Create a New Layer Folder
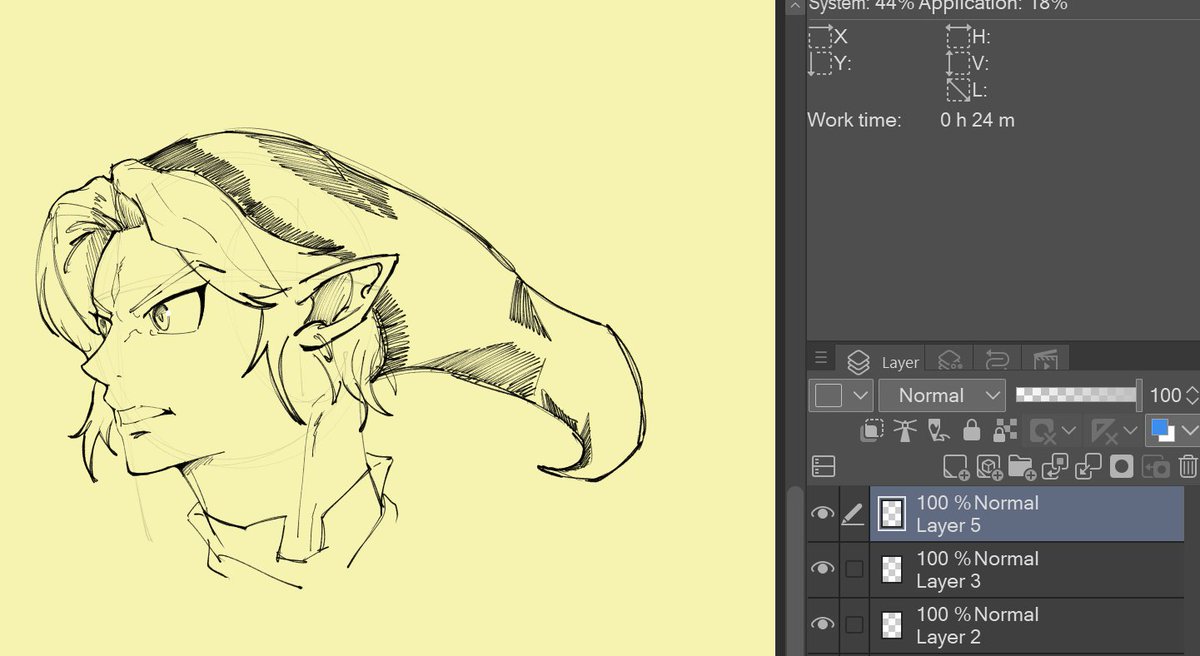Screen dimensions: 1200x656 1022,467
